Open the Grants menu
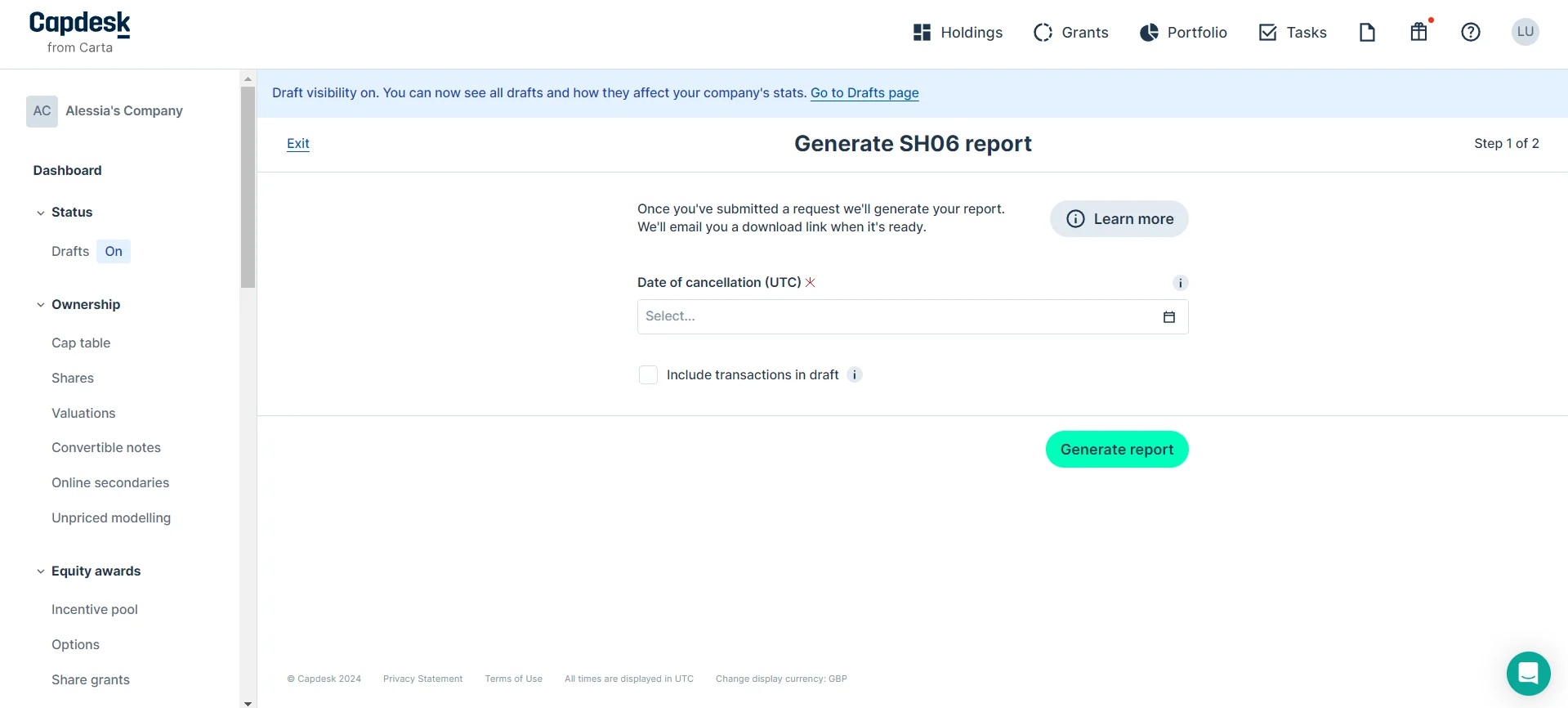 (1071, 33)
